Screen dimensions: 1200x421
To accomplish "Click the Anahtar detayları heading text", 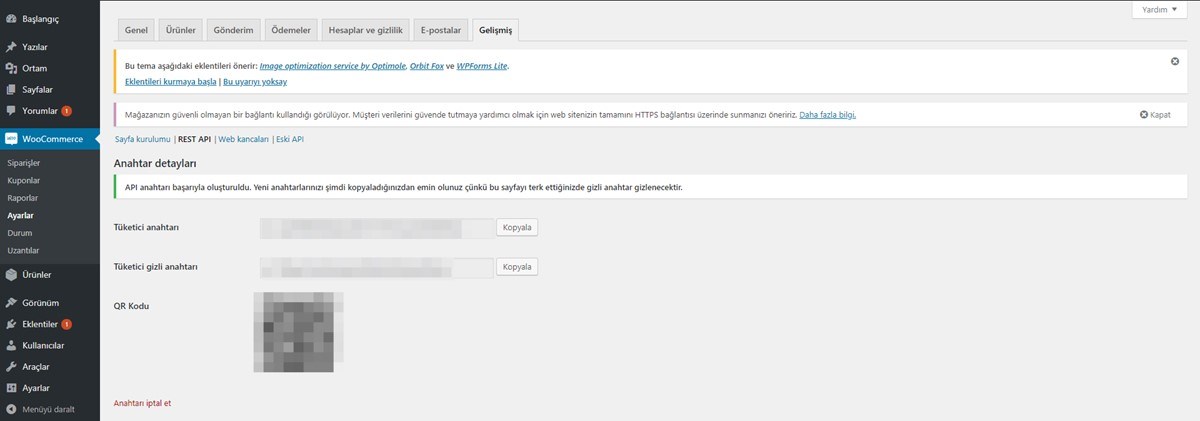I will coord(155,163).
